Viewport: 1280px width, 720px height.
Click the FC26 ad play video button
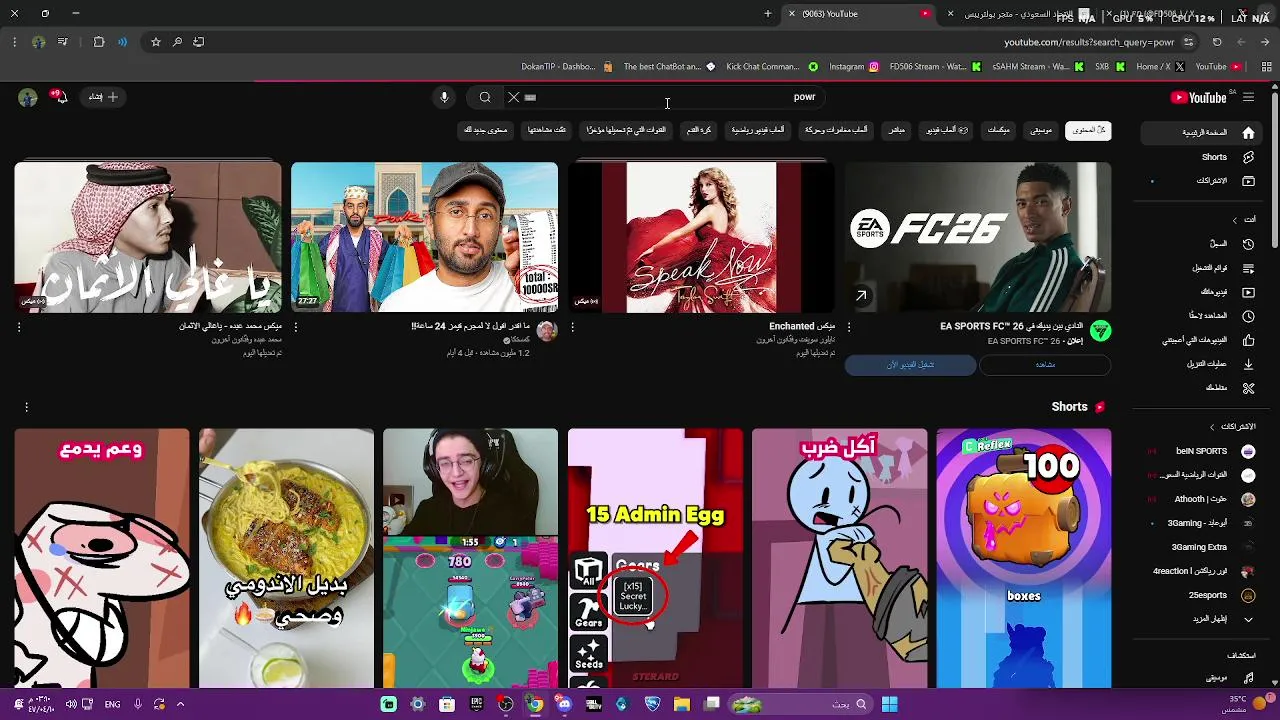coord(911,365)
